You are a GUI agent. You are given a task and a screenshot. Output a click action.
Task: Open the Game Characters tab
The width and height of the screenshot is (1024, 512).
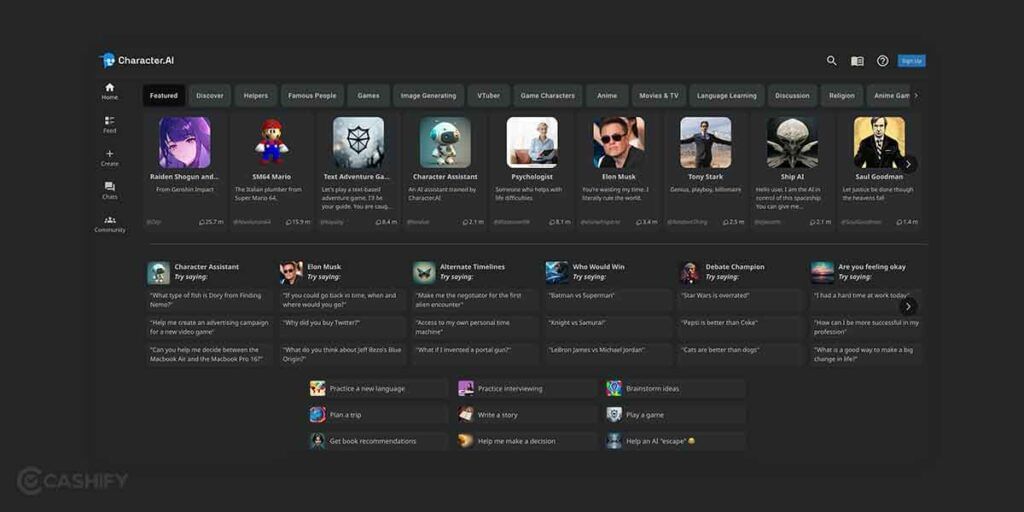point(547,95)
